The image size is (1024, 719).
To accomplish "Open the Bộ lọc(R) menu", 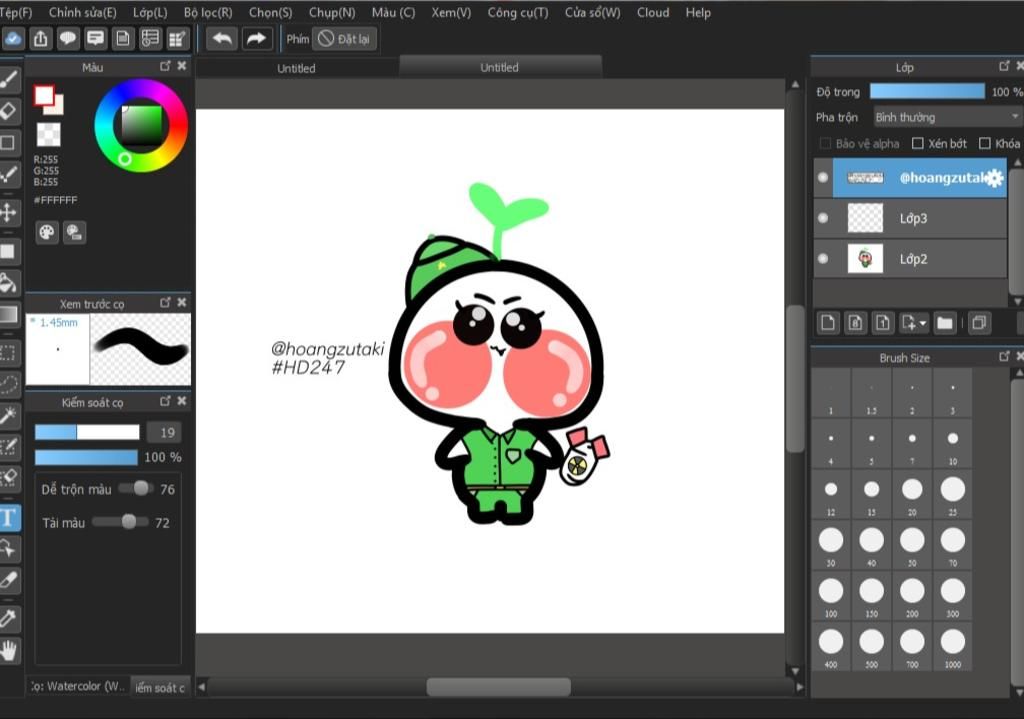I will 208,12.
